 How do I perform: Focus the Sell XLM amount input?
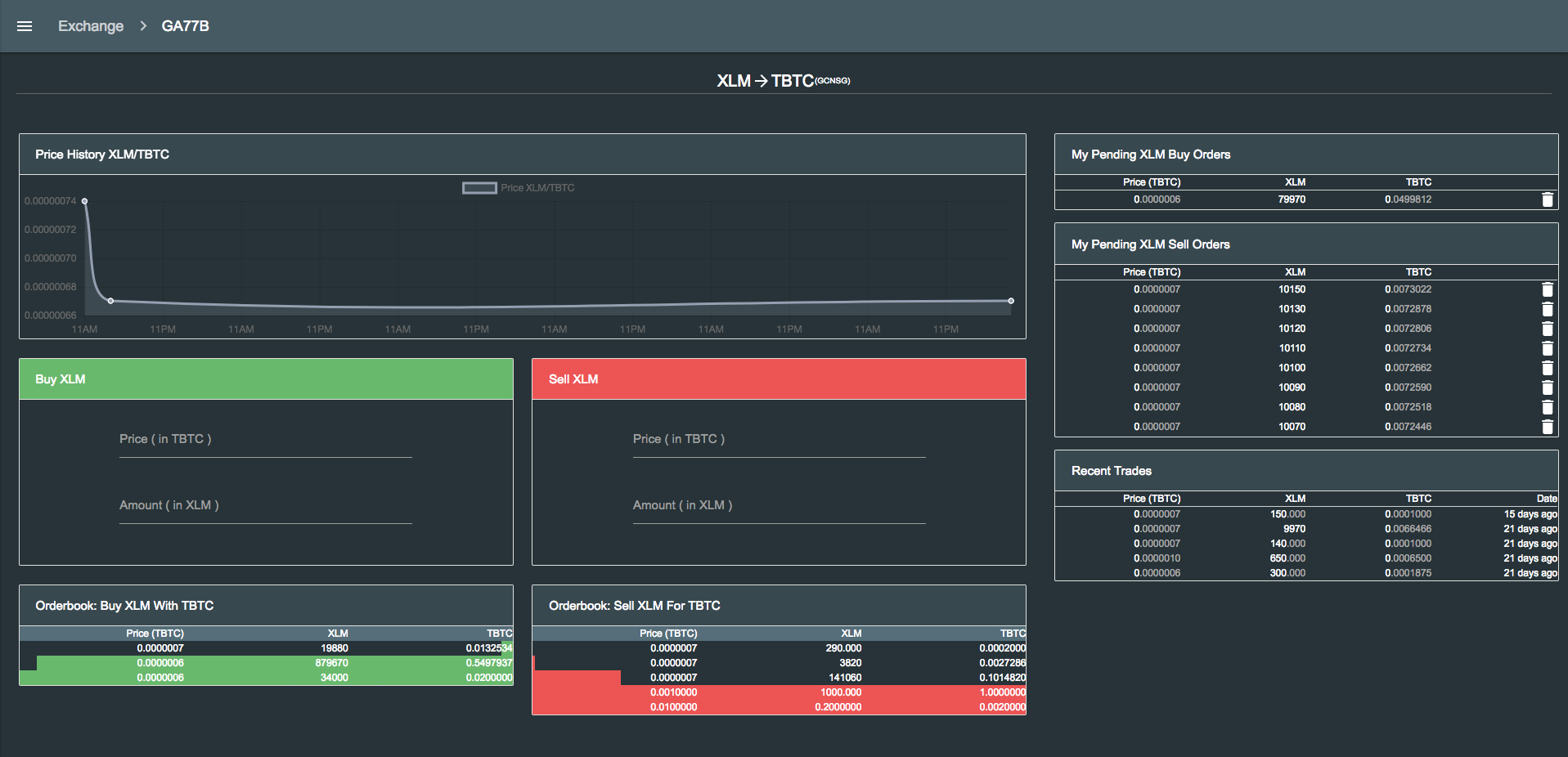(x=780, y=506)
